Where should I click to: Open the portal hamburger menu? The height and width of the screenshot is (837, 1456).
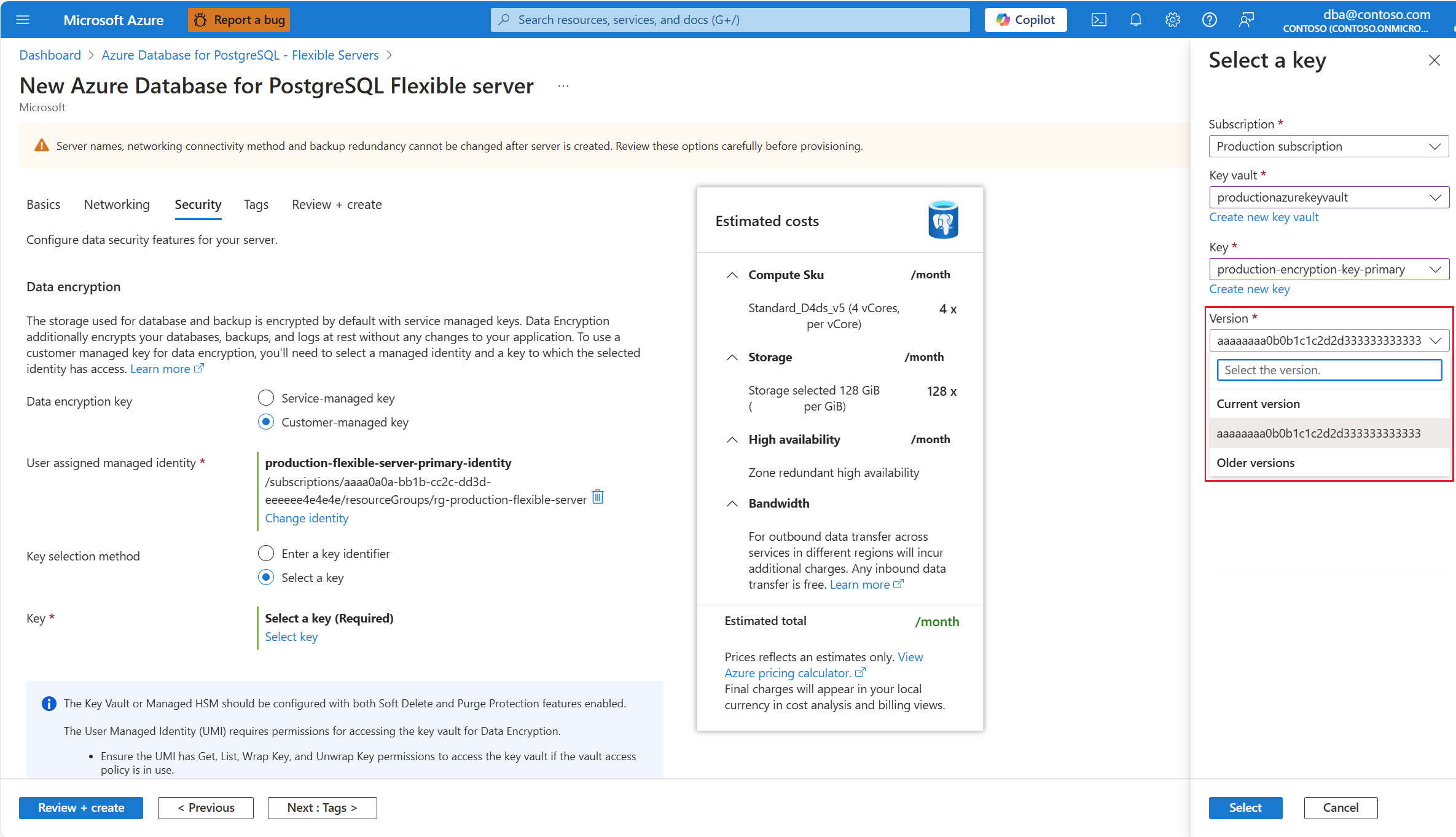coord(23,20)
